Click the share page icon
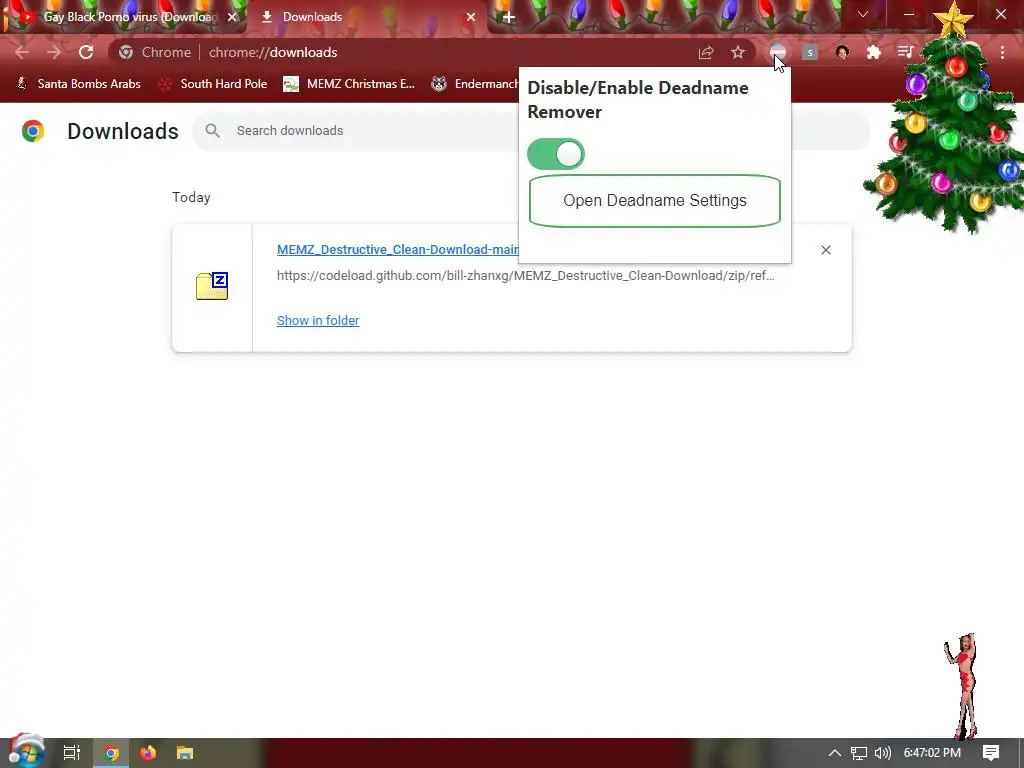1024x768 pixels. (x=705, y=52)
